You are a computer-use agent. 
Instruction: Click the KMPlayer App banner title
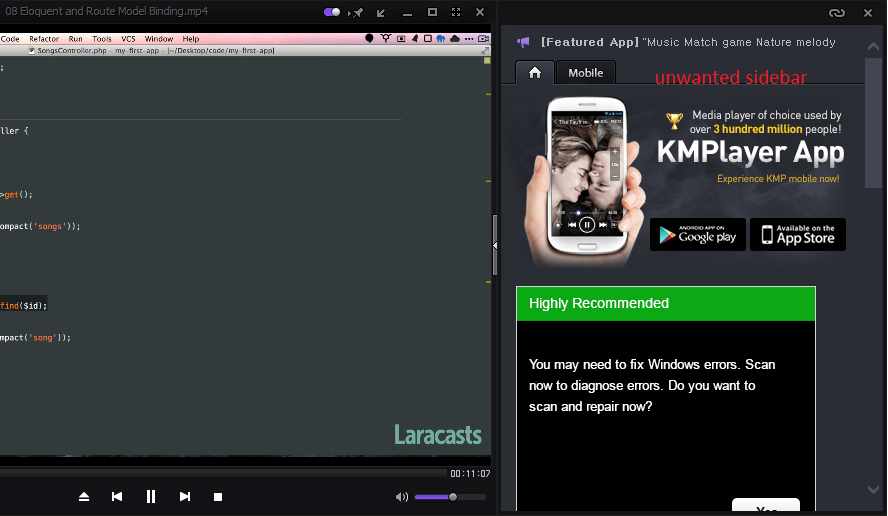(750, 152)
